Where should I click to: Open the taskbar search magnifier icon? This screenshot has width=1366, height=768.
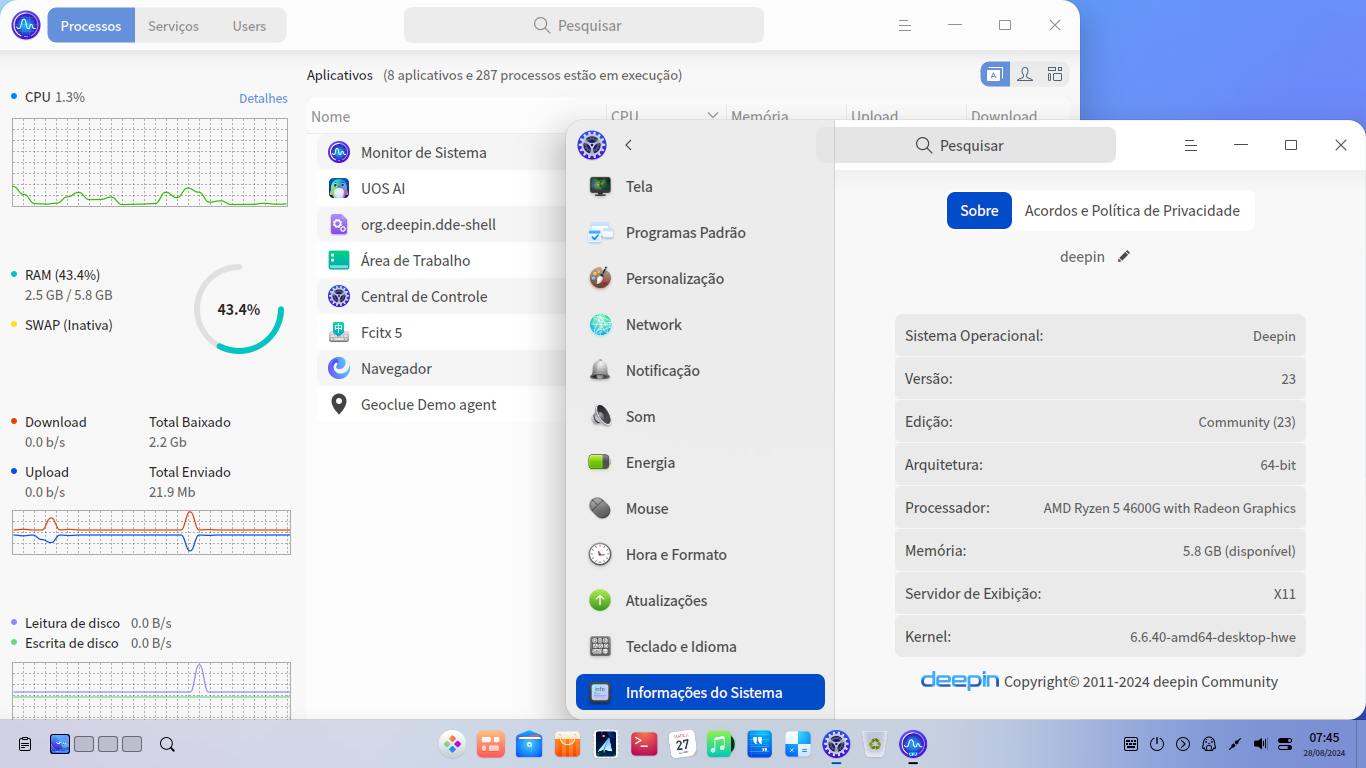click(167, 744)
